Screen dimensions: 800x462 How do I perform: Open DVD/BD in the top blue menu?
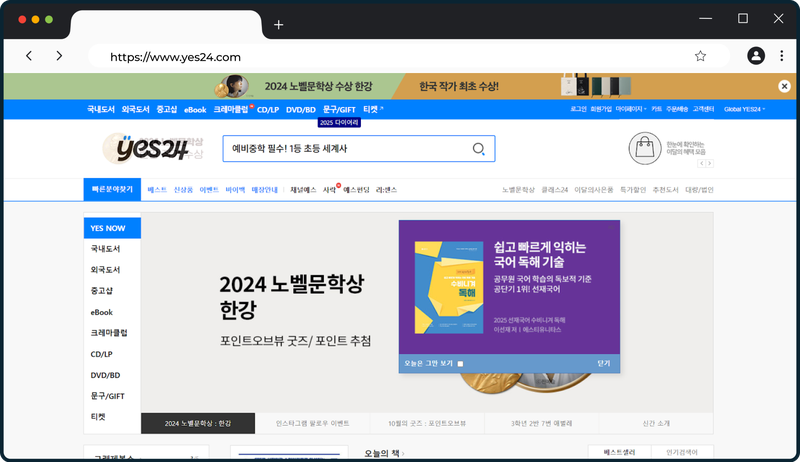[x=301, y=110]
